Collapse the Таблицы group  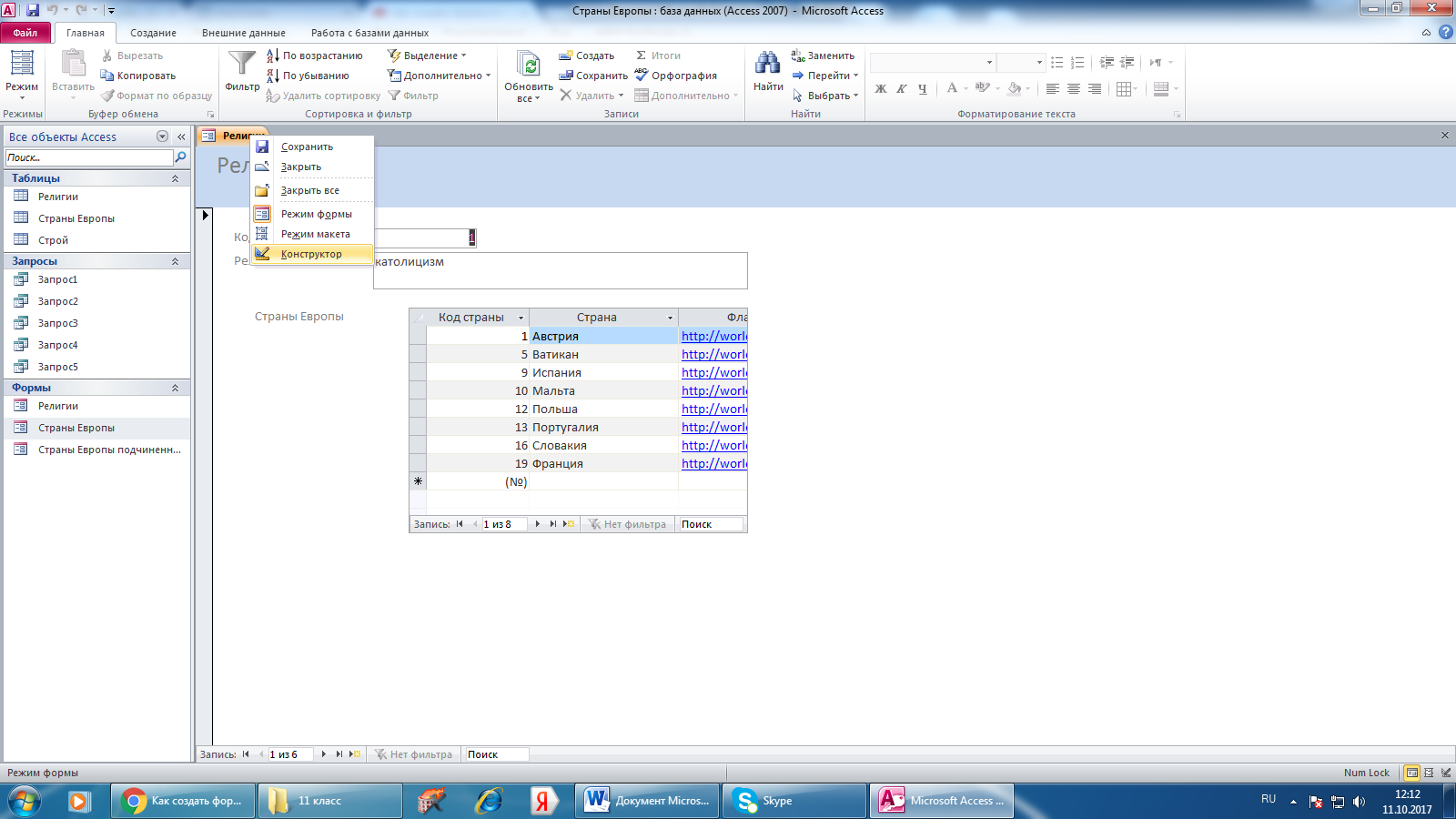pyautogui.click(x=175, y=178)
